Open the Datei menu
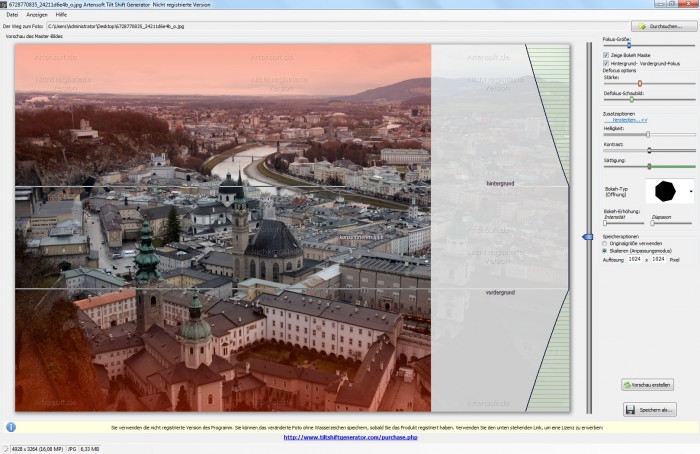 click(x=12, y=15)
